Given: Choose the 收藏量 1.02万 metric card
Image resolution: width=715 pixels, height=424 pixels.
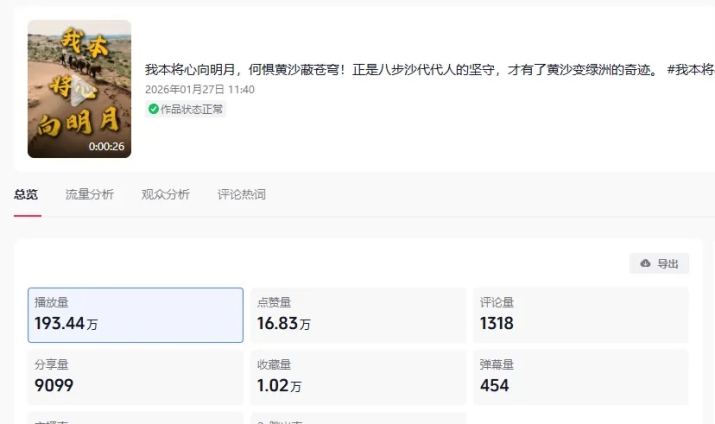Looking at the screenshot, I should [x=357, y=377].
